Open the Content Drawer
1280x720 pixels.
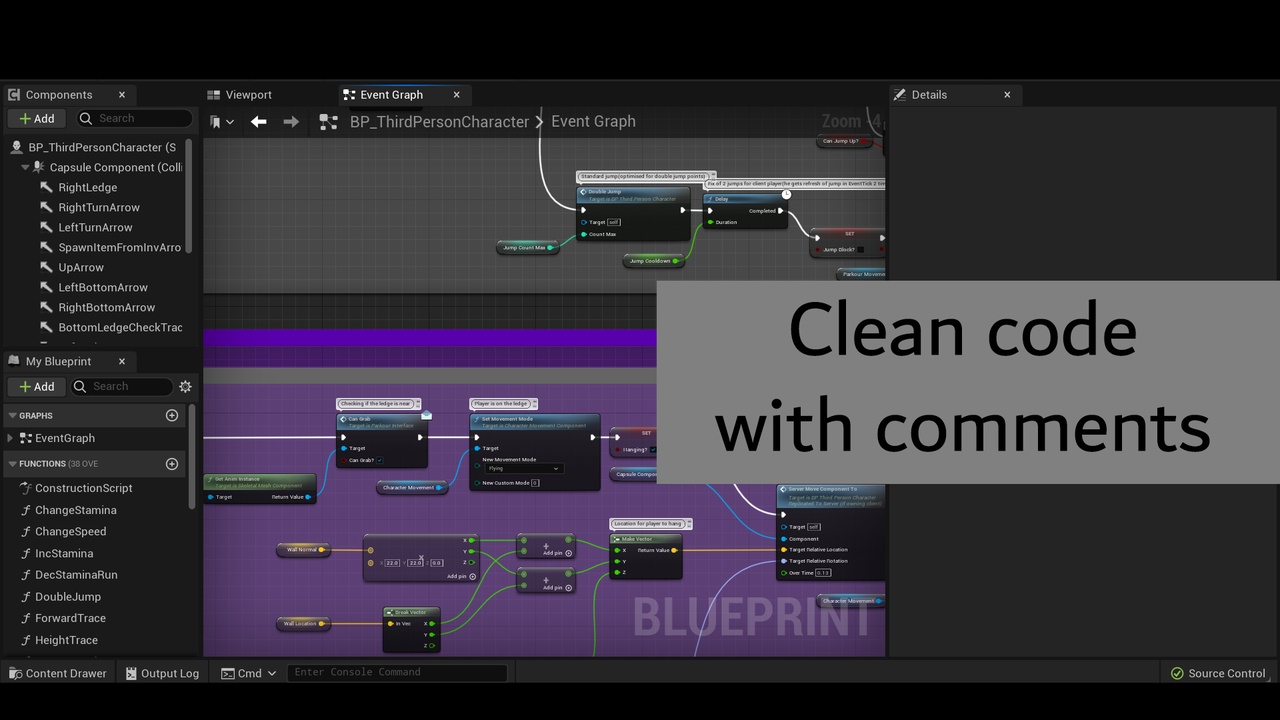point(58,673)
